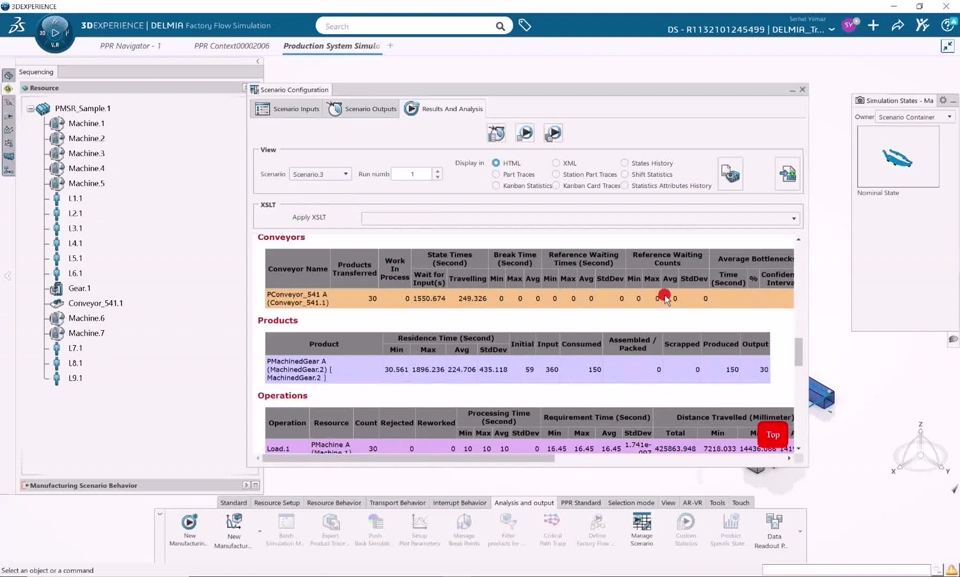Click the Nominal State thumbnail
The image size is (960, 577).
pyautogui.click(x=898, y=156)
